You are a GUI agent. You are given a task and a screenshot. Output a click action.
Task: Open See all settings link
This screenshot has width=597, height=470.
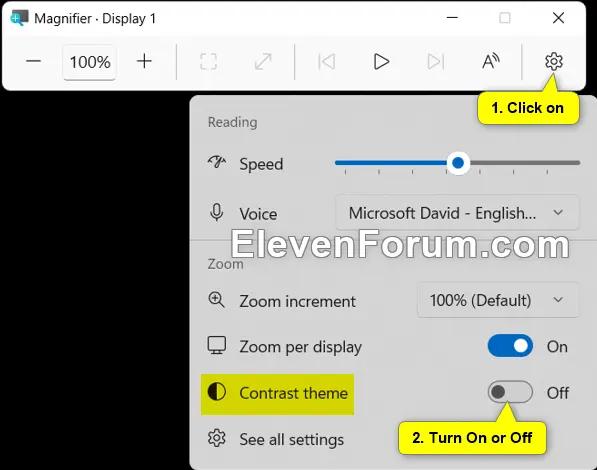pos(291,439)
